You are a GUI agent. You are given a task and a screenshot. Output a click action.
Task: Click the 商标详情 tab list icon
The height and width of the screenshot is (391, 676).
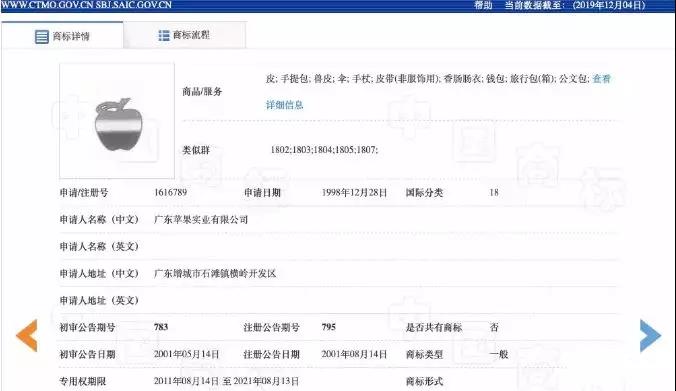[41, 37]
